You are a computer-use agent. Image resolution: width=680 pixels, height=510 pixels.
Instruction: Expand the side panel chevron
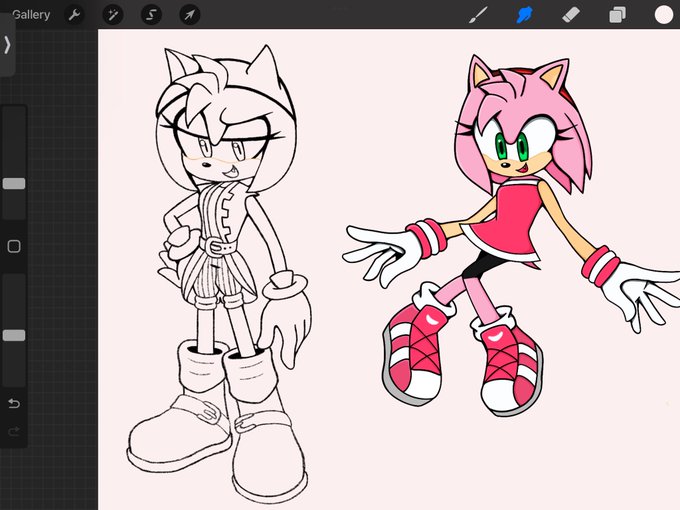7,45
